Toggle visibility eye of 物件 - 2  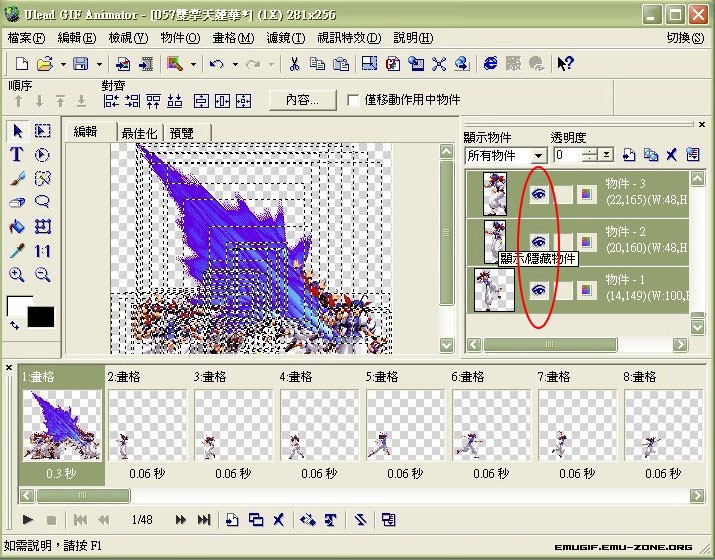pyautogui.click(x=539, y=241)
